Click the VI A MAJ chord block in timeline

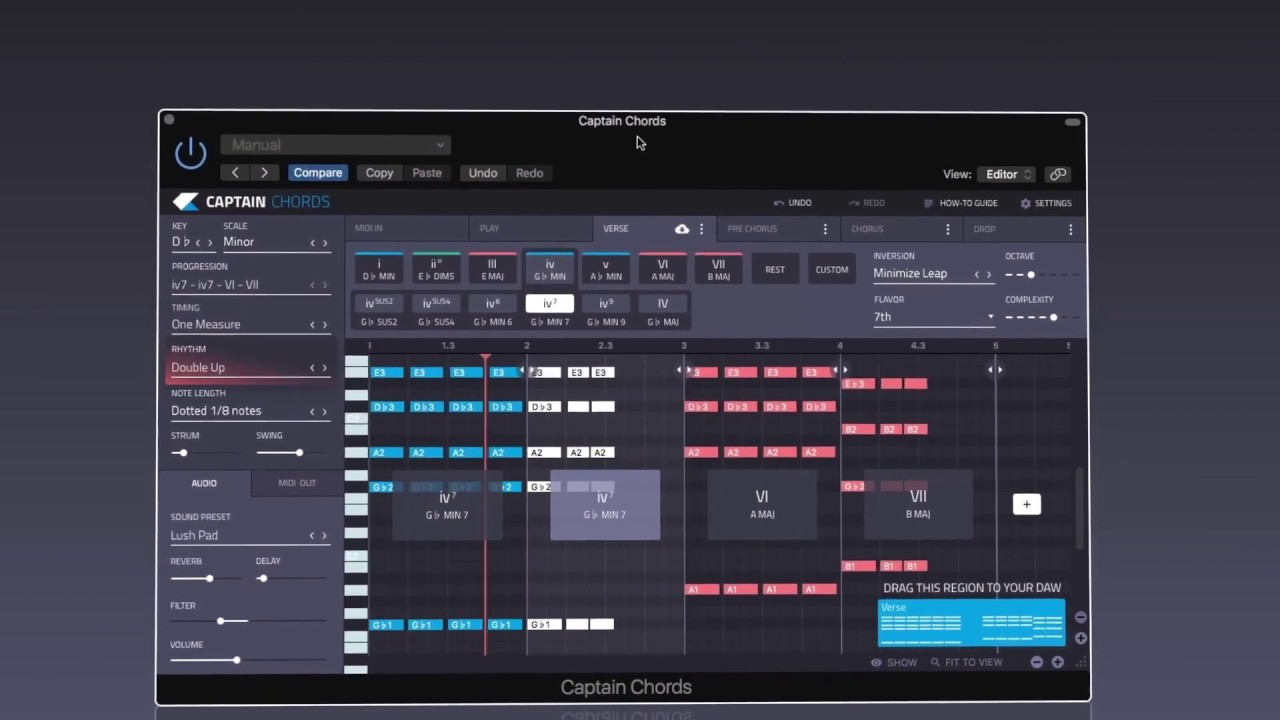(762, 505)
